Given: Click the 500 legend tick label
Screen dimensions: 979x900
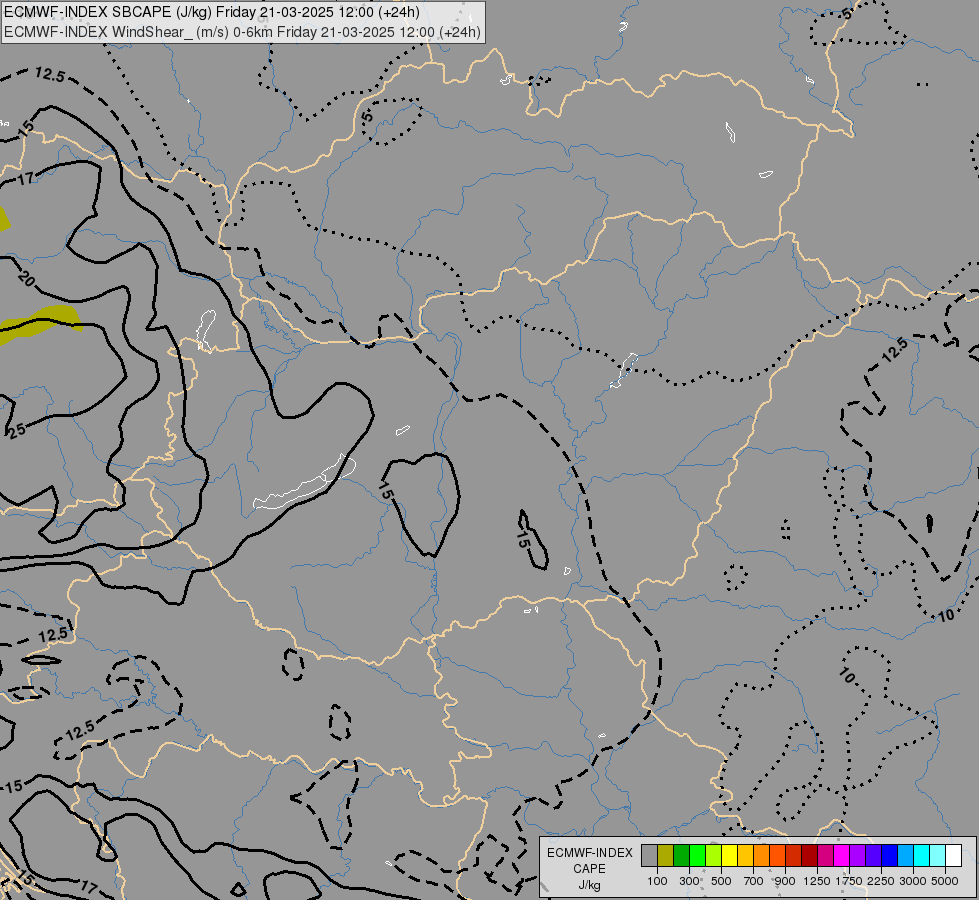Looking at the screenshot, I should 721,881.
